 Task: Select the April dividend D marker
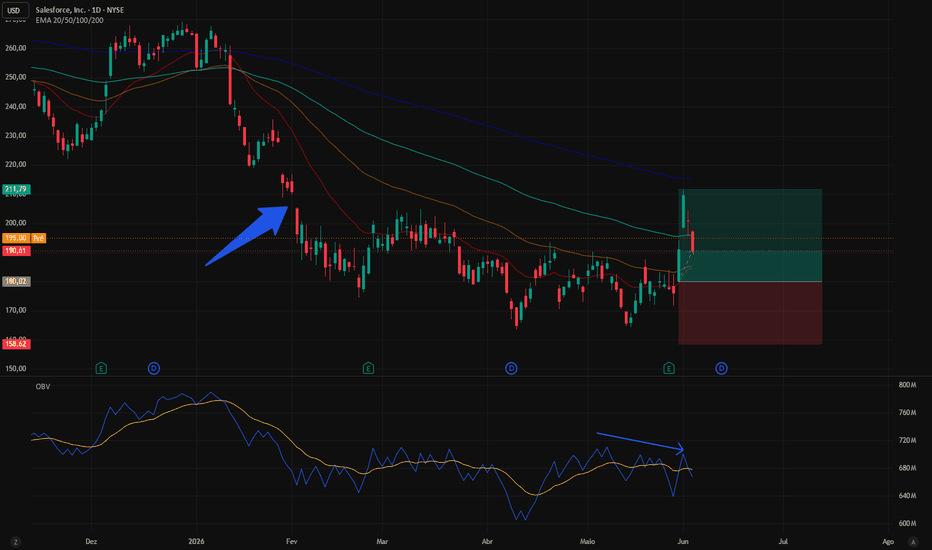[x=511, y=369]
